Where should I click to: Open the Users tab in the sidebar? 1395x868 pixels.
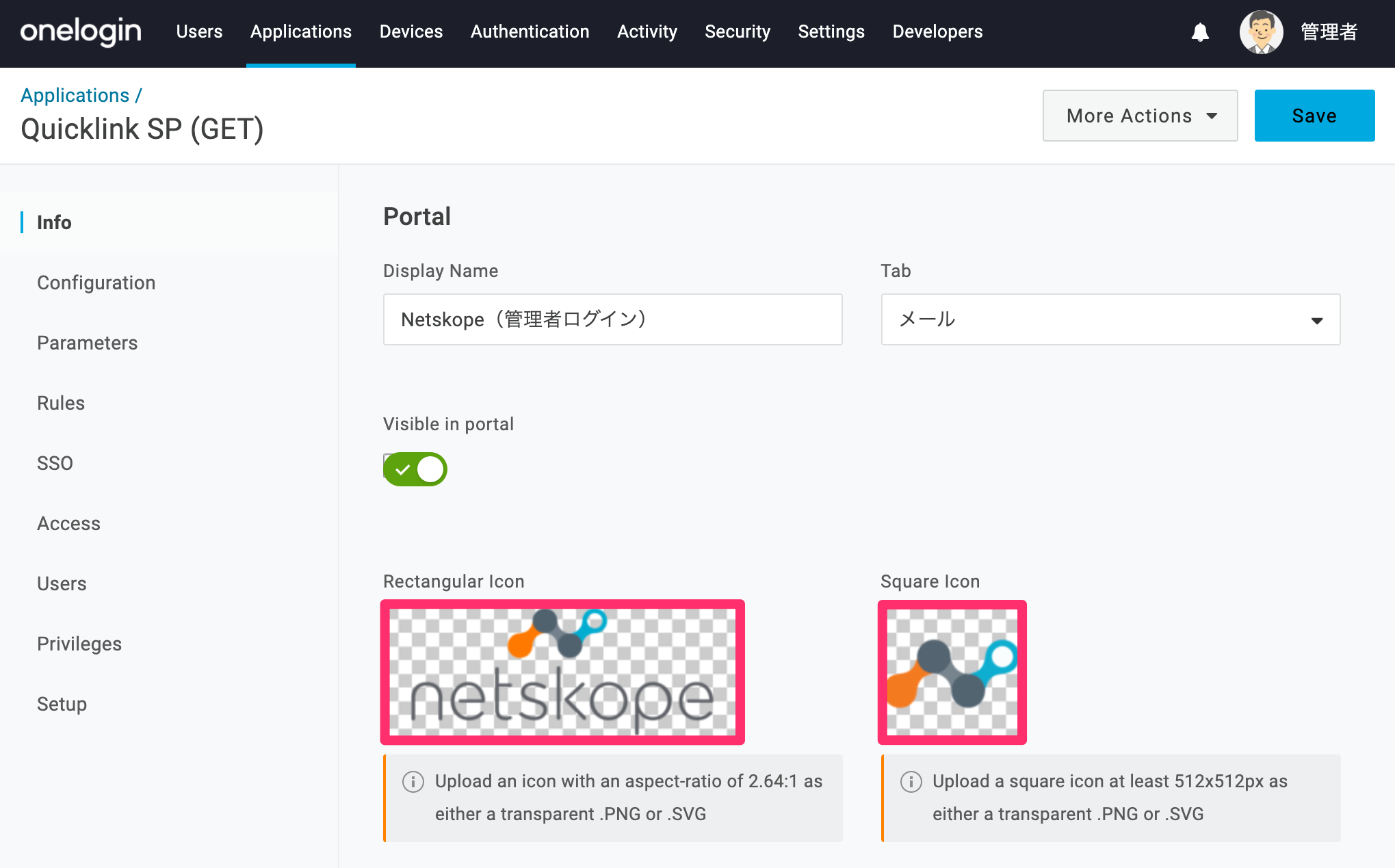click(62, 583)
